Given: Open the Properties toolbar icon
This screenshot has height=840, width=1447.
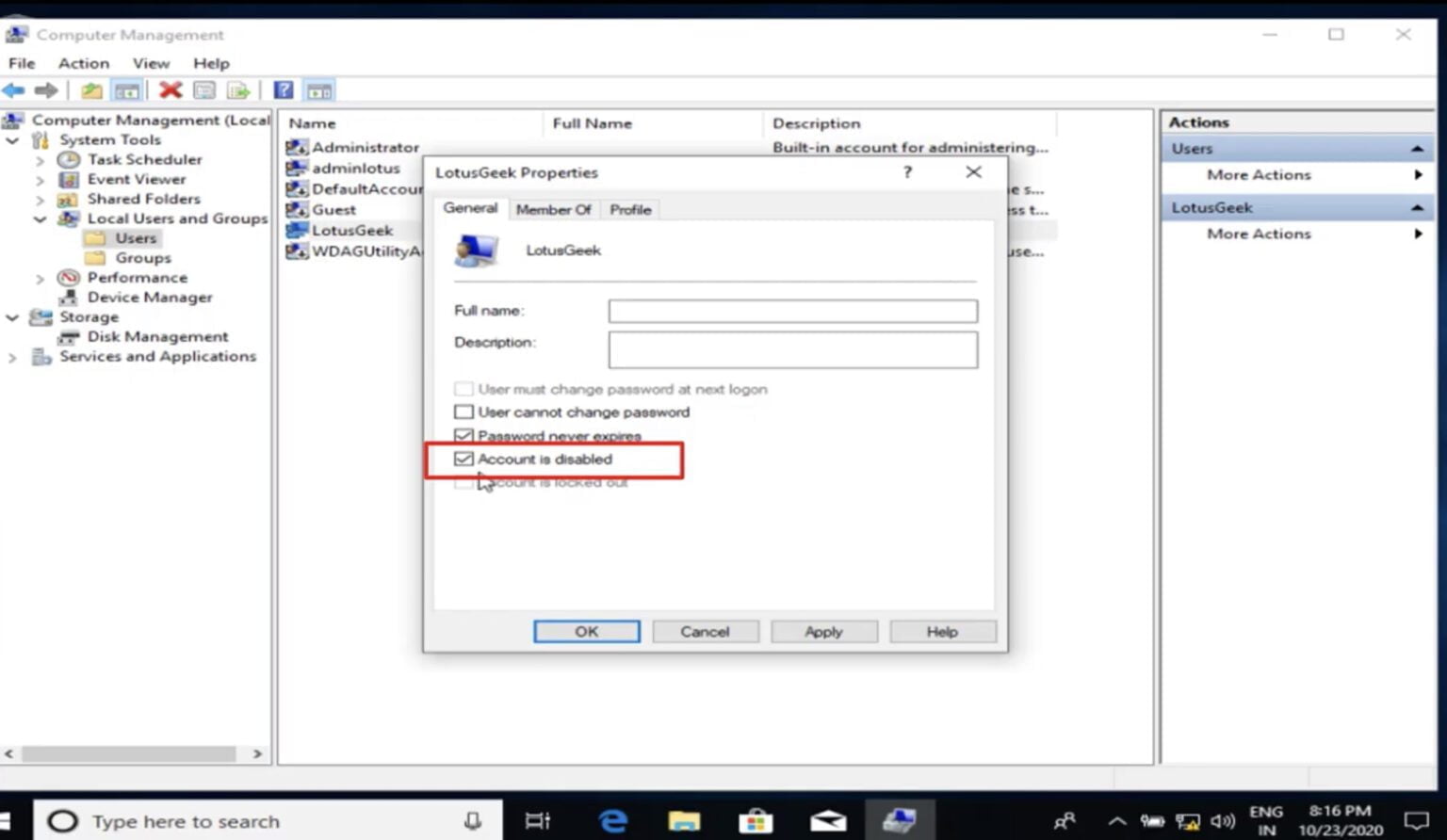Looking at the screenshot, I should click(203, 89).
